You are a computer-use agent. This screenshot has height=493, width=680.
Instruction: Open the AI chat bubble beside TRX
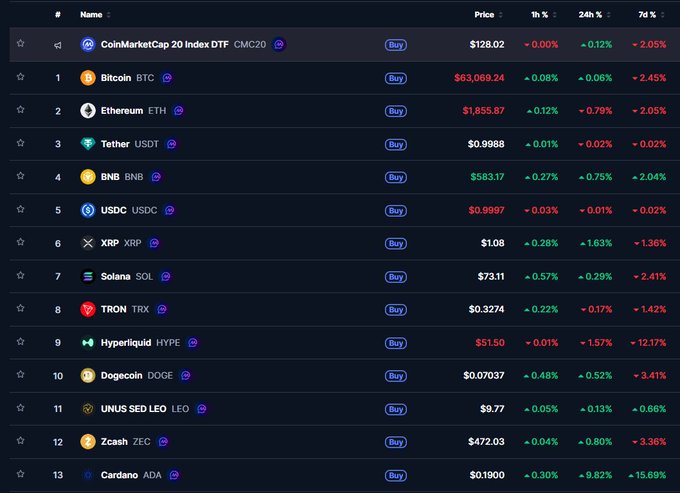tap(162, 309)
